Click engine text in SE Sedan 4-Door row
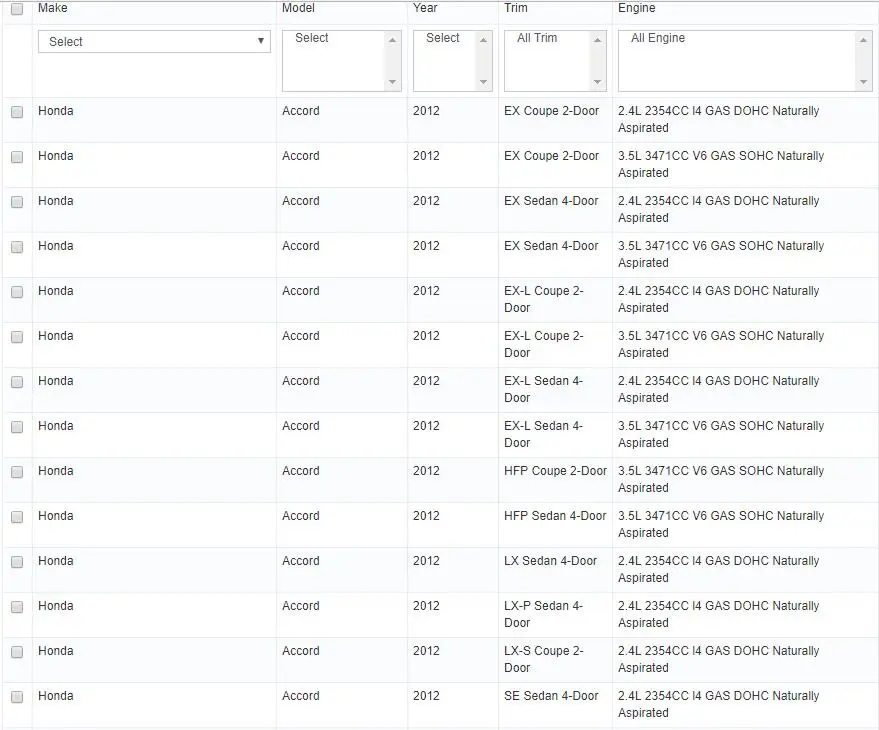This screenshot has width=879, height=730. point(719,704)
